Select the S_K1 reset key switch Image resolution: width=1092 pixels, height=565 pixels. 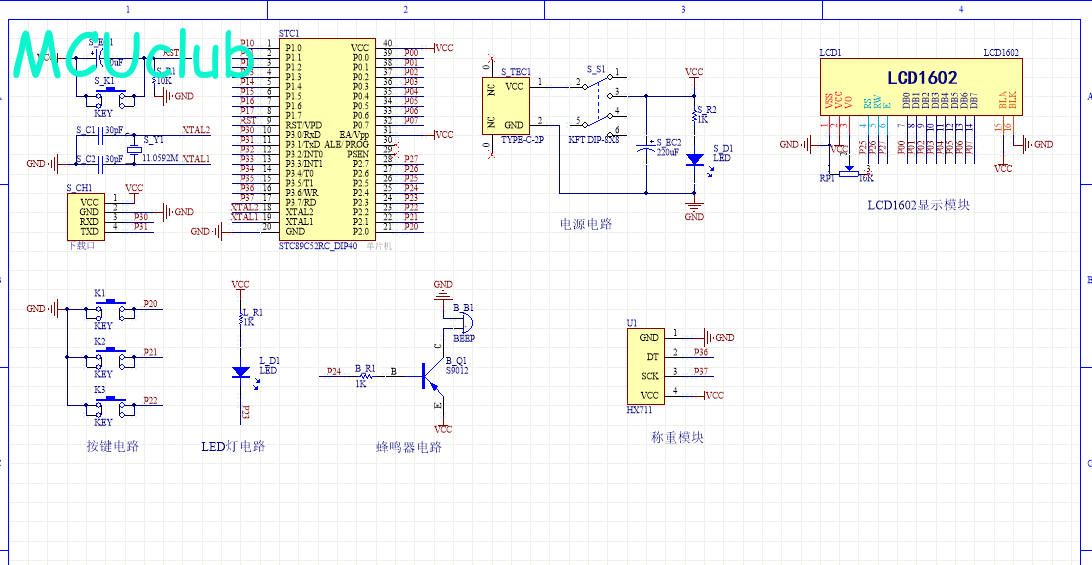coord(107,97)
